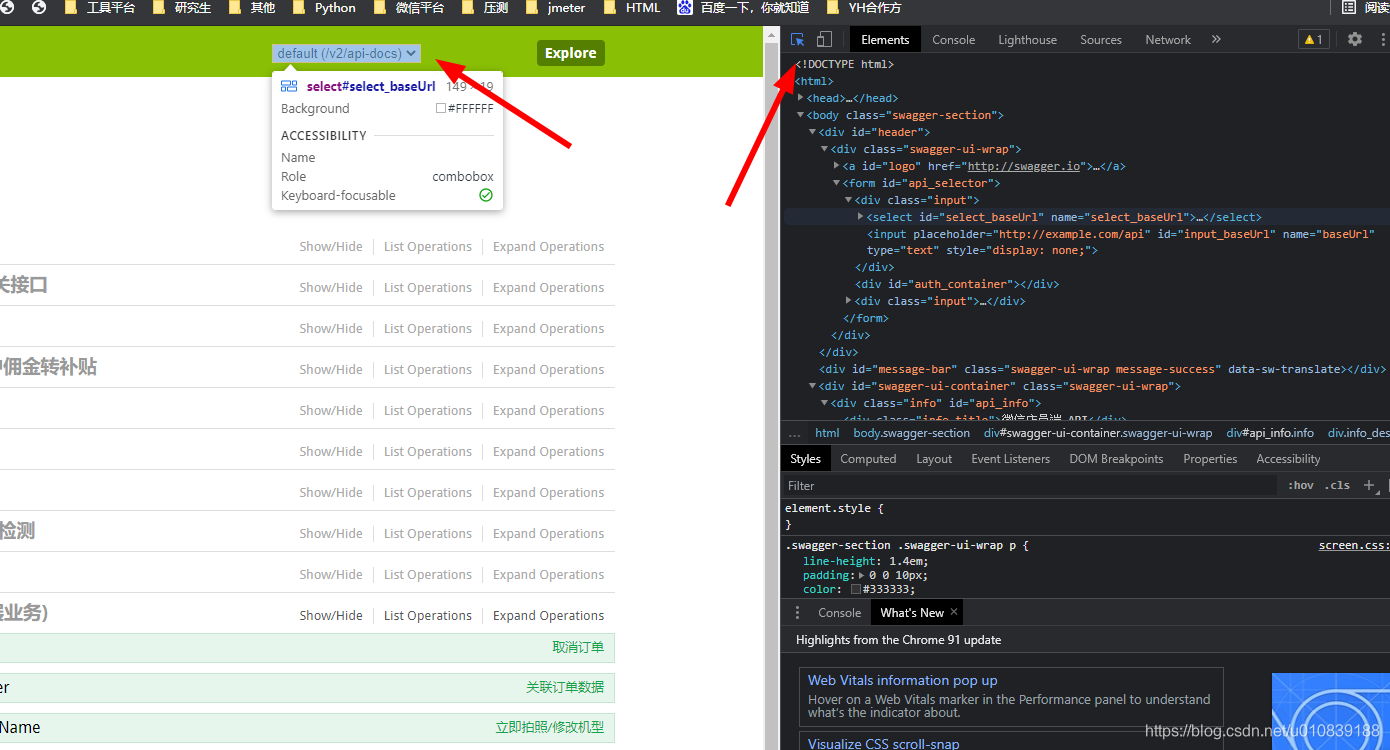Open Visualize CSS scroll-snap link

(x=883, y=743)
